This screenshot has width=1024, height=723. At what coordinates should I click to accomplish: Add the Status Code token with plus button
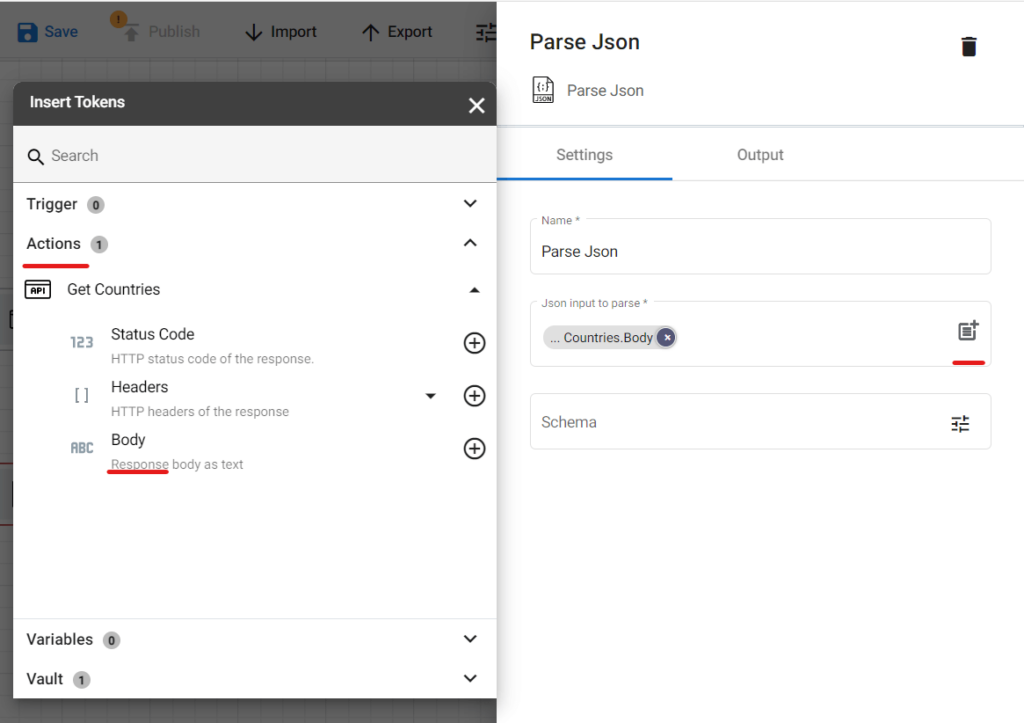(x=474, y=342)
